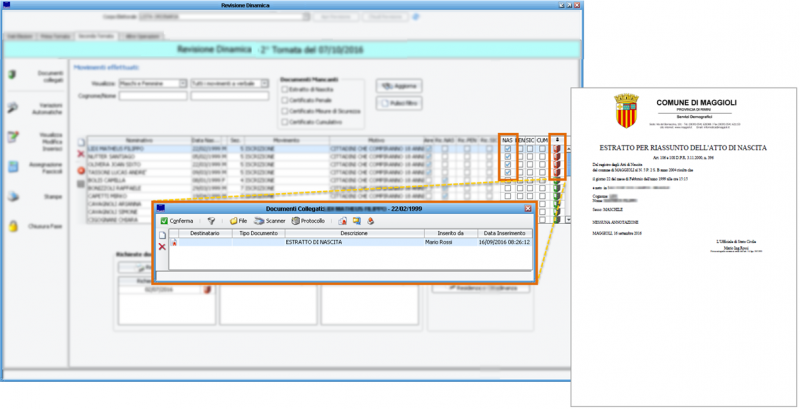The image size is (800, 409).
Task: Click the new document icon in dialog sidebar
Action: click(162, 235)
